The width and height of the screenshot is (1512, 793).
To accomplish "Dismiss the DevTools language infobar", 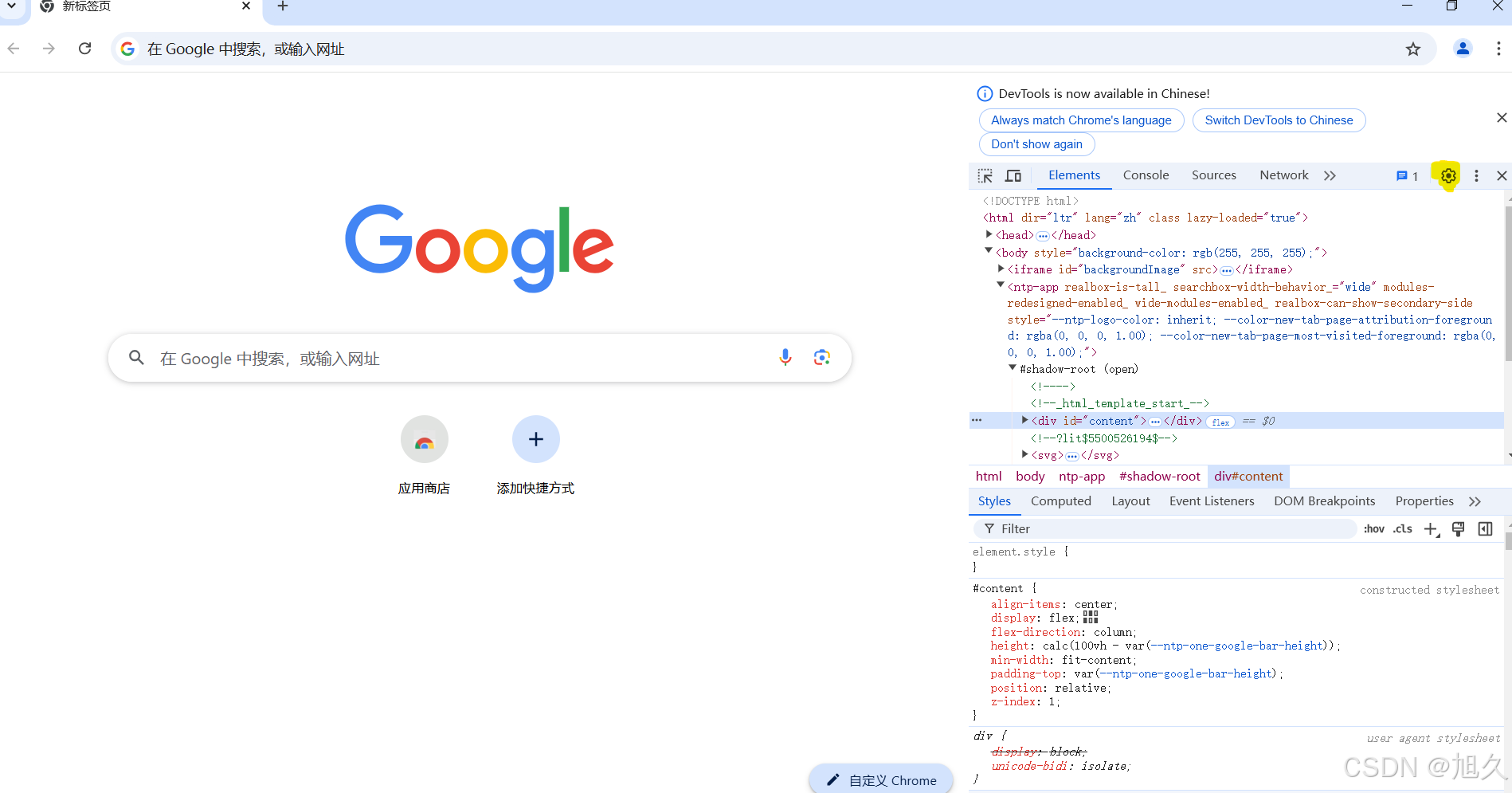I will coord(1502,118).
